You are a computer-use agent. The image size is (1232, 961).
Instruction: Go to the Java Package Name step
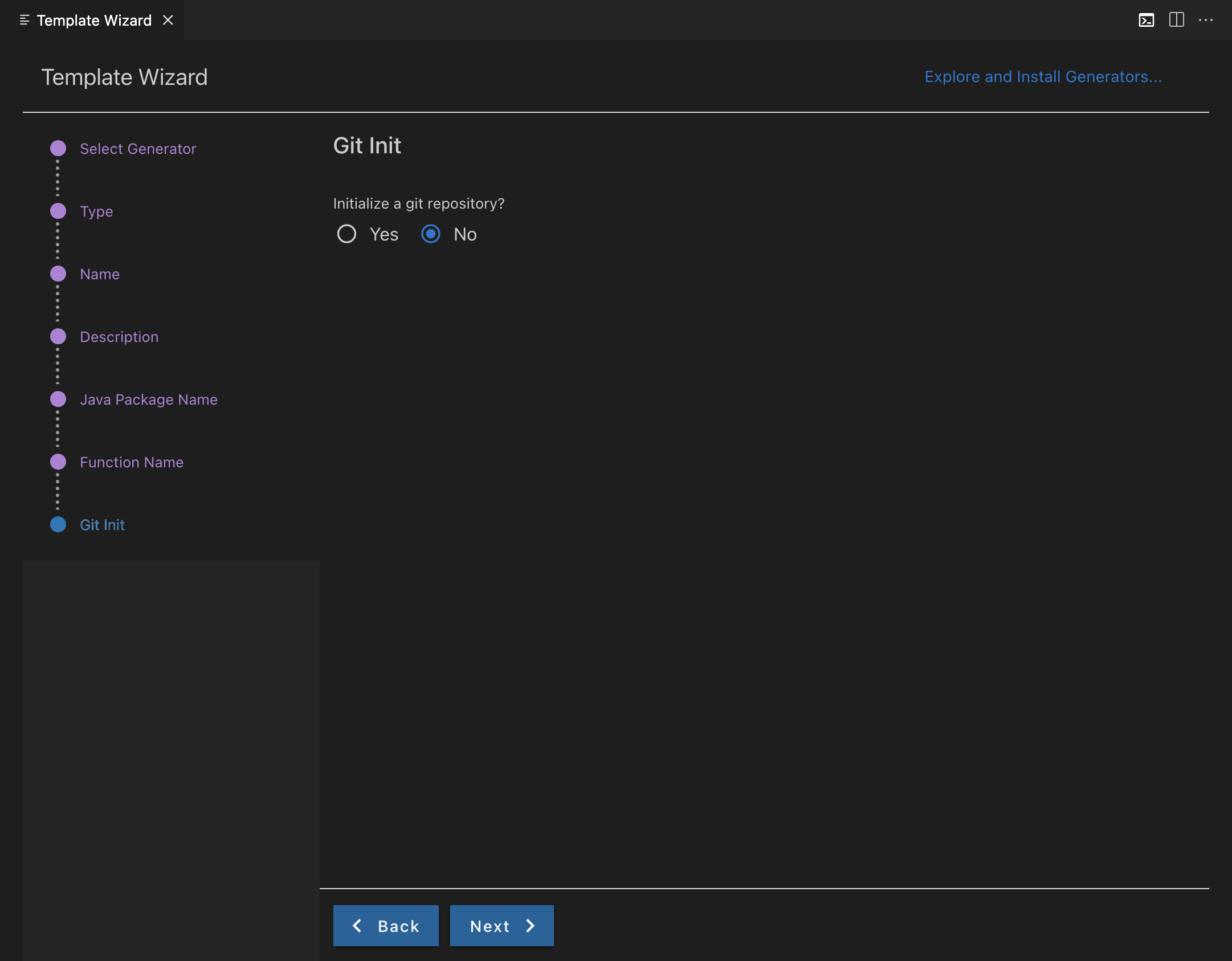pos(149,400)
